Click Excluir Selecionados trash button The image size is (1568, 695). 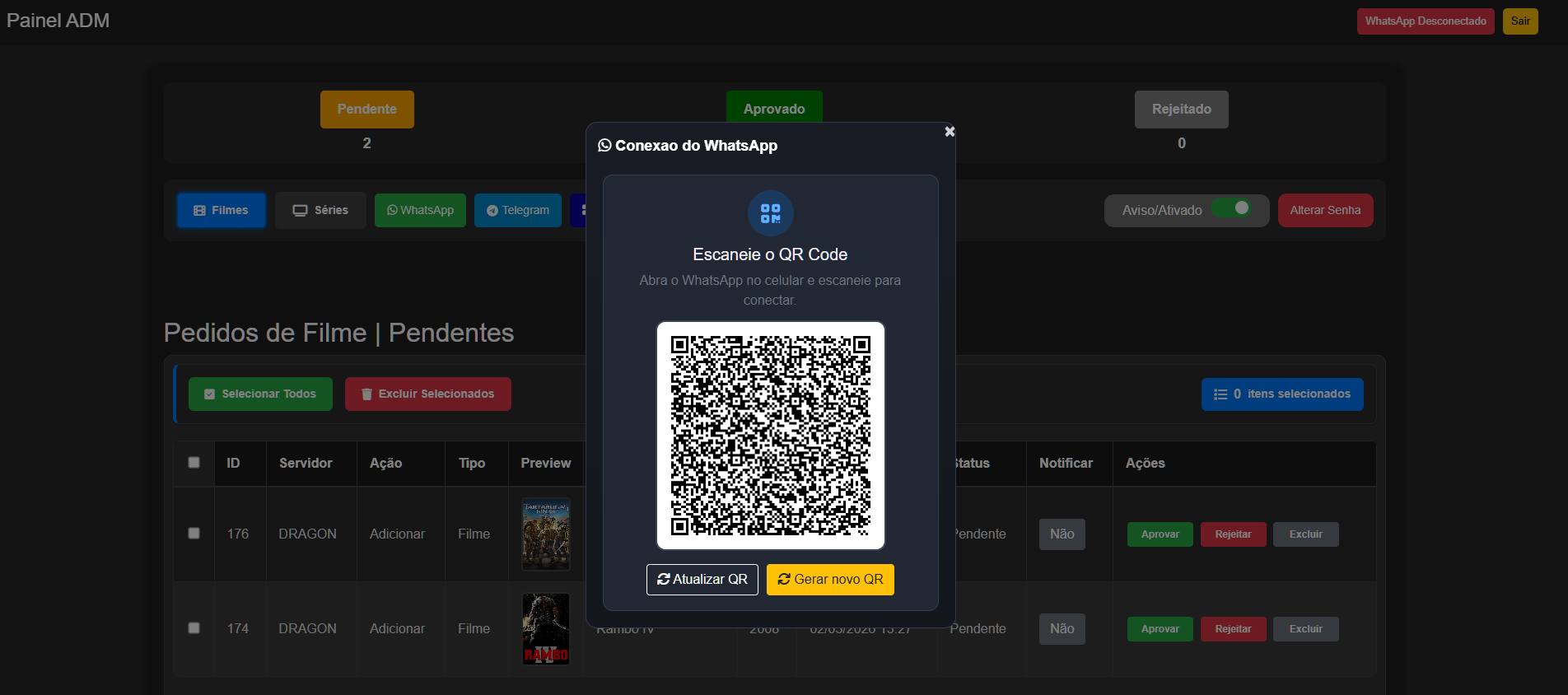pyautogui.click(x=428, y=394)
